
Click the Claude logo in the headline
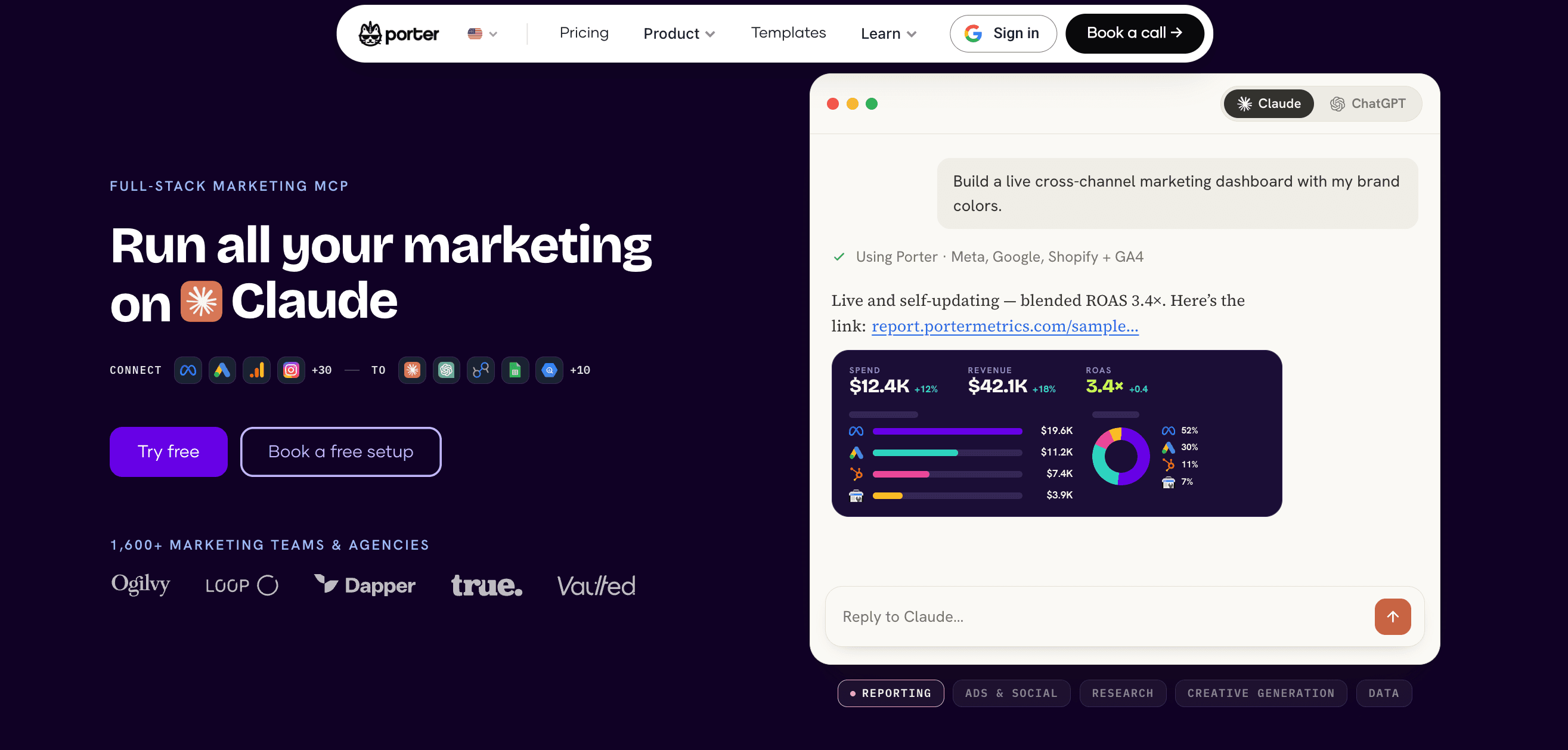(202, 301)
